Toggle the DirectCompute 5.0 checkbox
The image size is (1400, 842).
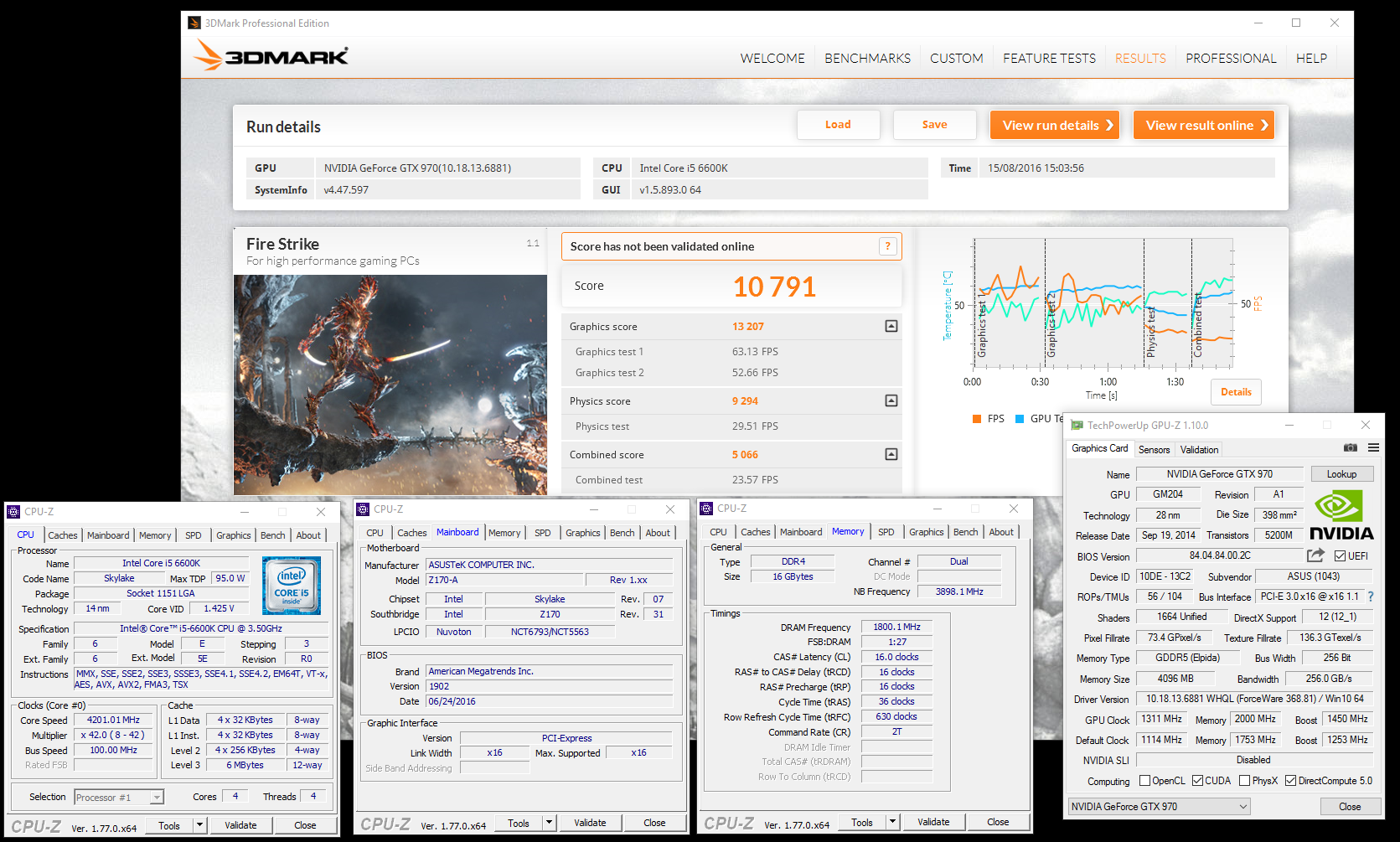pos(1291,781)
